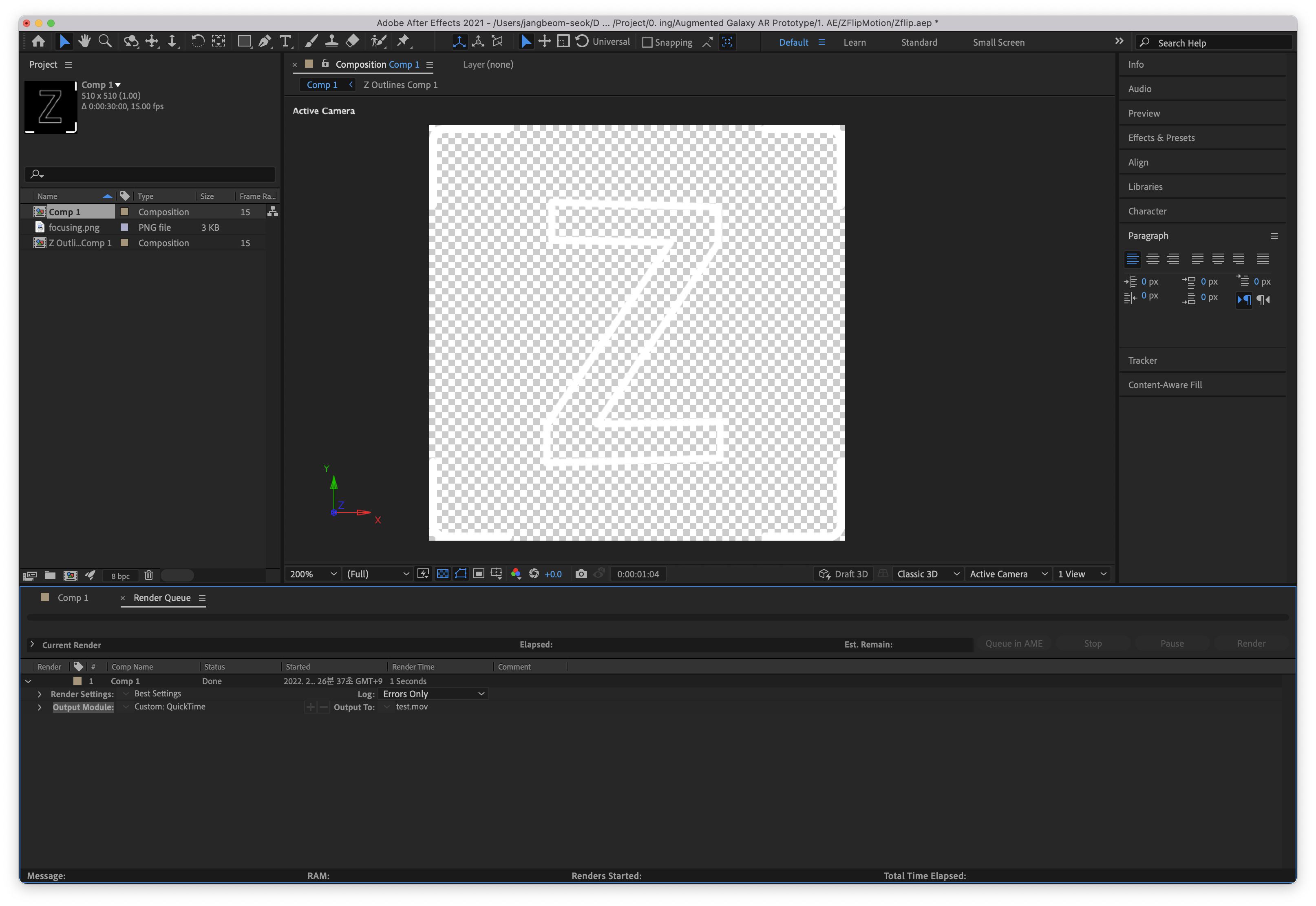The width and height of the screenshot is (1316, 906).
Task: Open the Log Errors Only dropdown
Action: pyautogui.click(x=433, y=694)
